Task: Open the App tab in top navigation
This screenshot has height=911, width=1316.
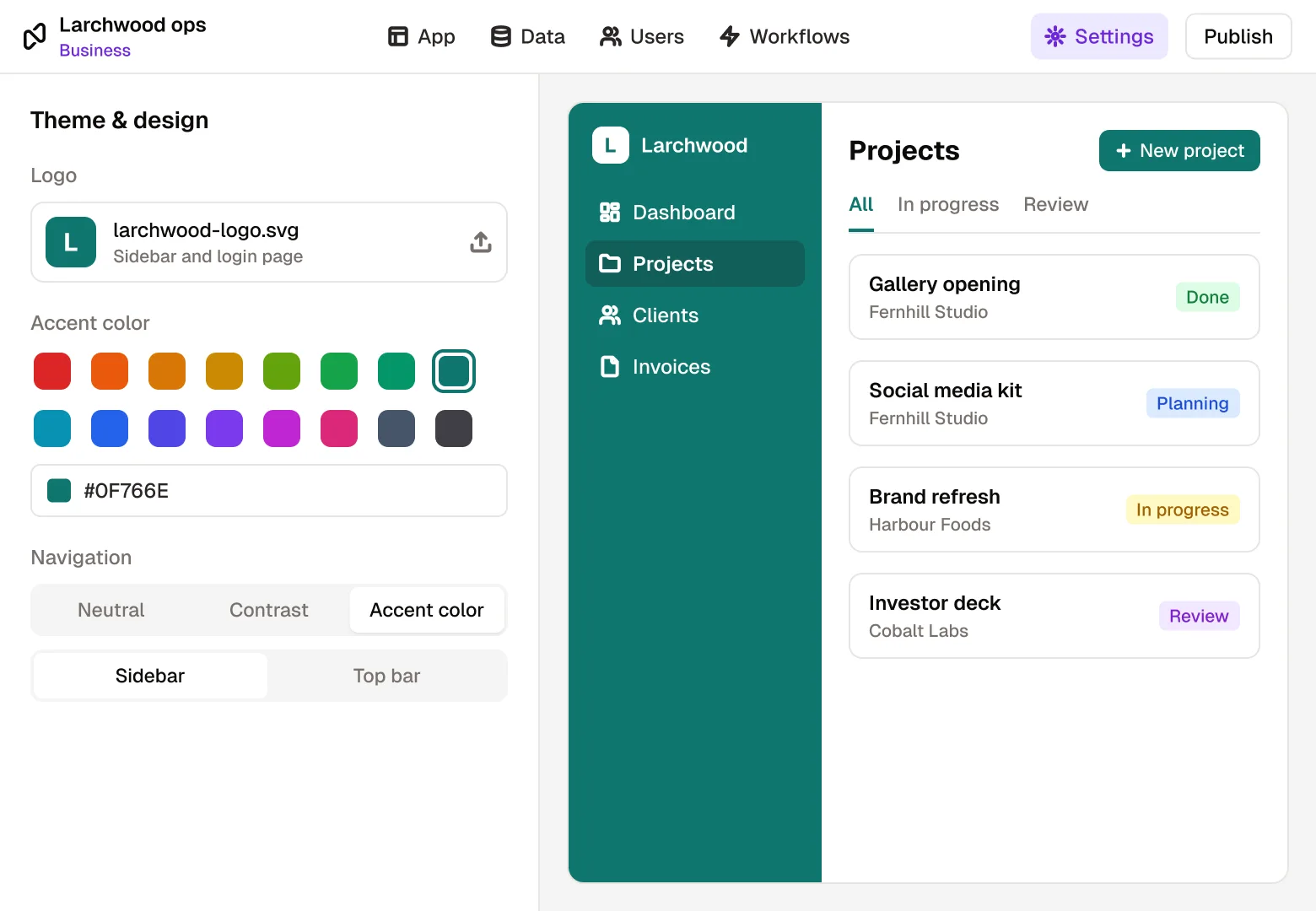Action: click(x=421, y=36)
